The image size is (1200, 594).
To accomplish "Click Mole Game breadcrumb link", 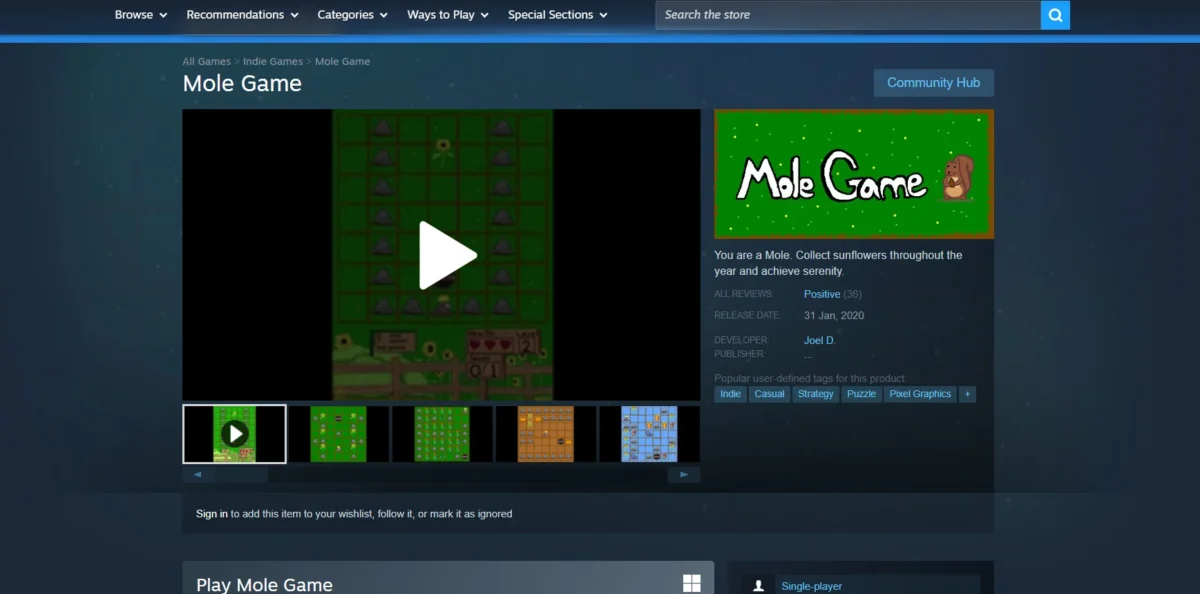I will (342, 61).
